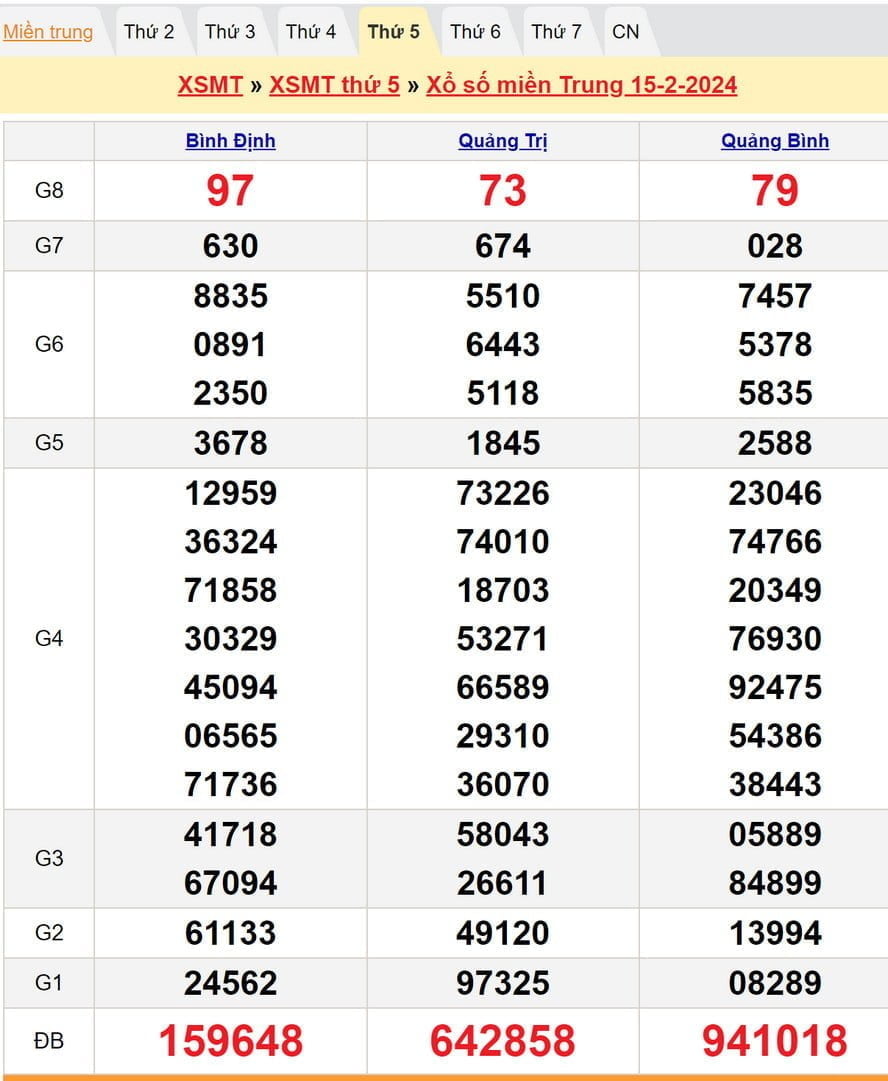The image size is (888, 1081).
Task: Select the active Thứ 5 tab
Action: coord(393,32)
